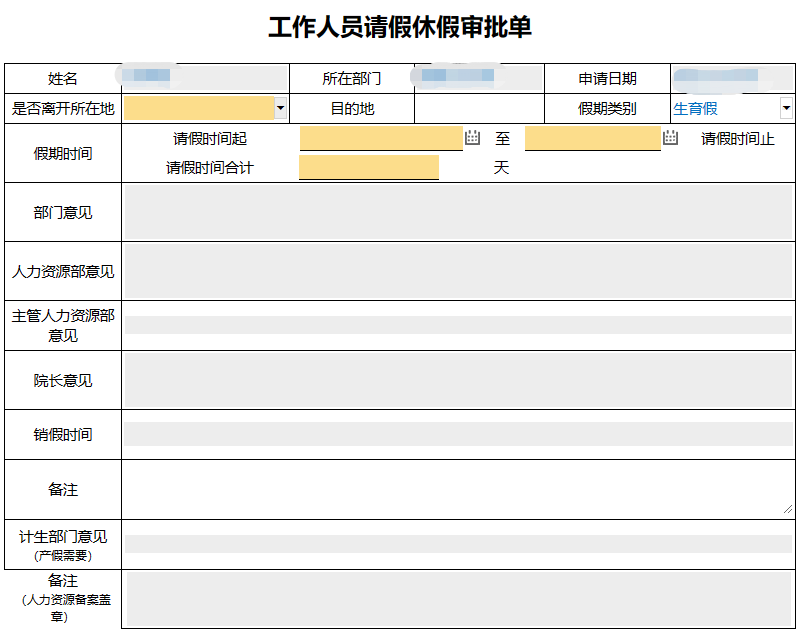Click the leave end date field
The width and height of the screenshot is (807, 634).
coord(592,138)
